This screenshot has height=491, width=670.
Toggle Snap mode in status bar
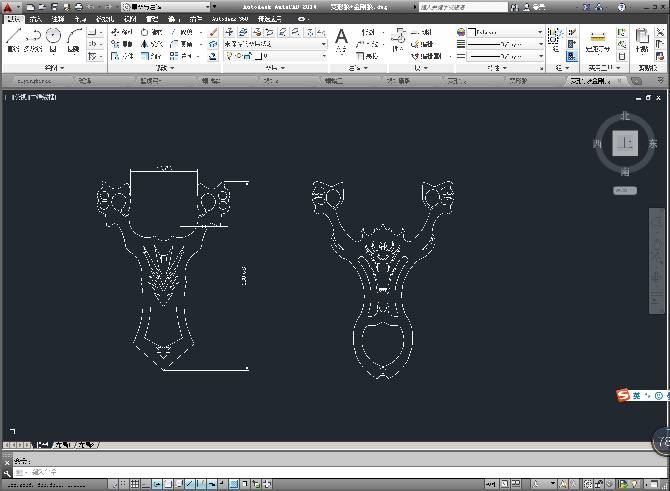pyautogui.click(x=123, y=484)
